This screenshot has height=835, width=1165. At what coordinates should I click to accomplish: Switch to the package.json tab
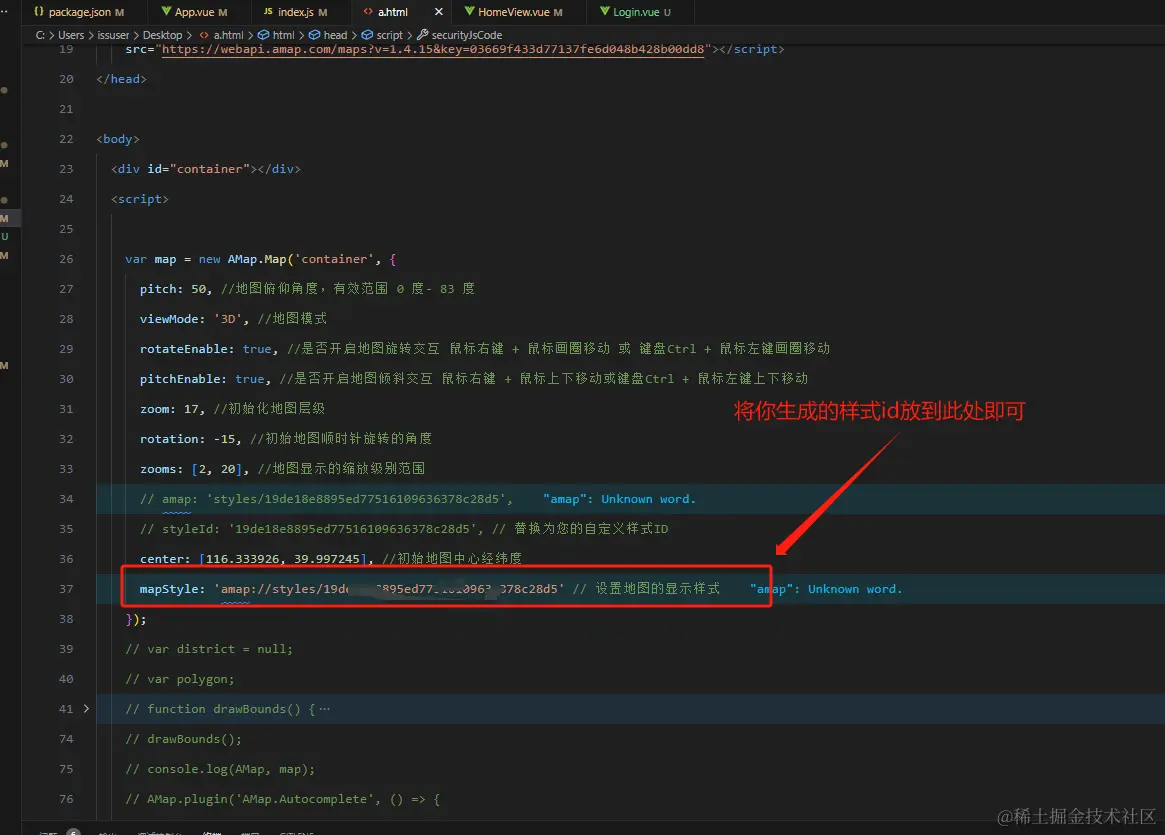(x=79, y=12)
